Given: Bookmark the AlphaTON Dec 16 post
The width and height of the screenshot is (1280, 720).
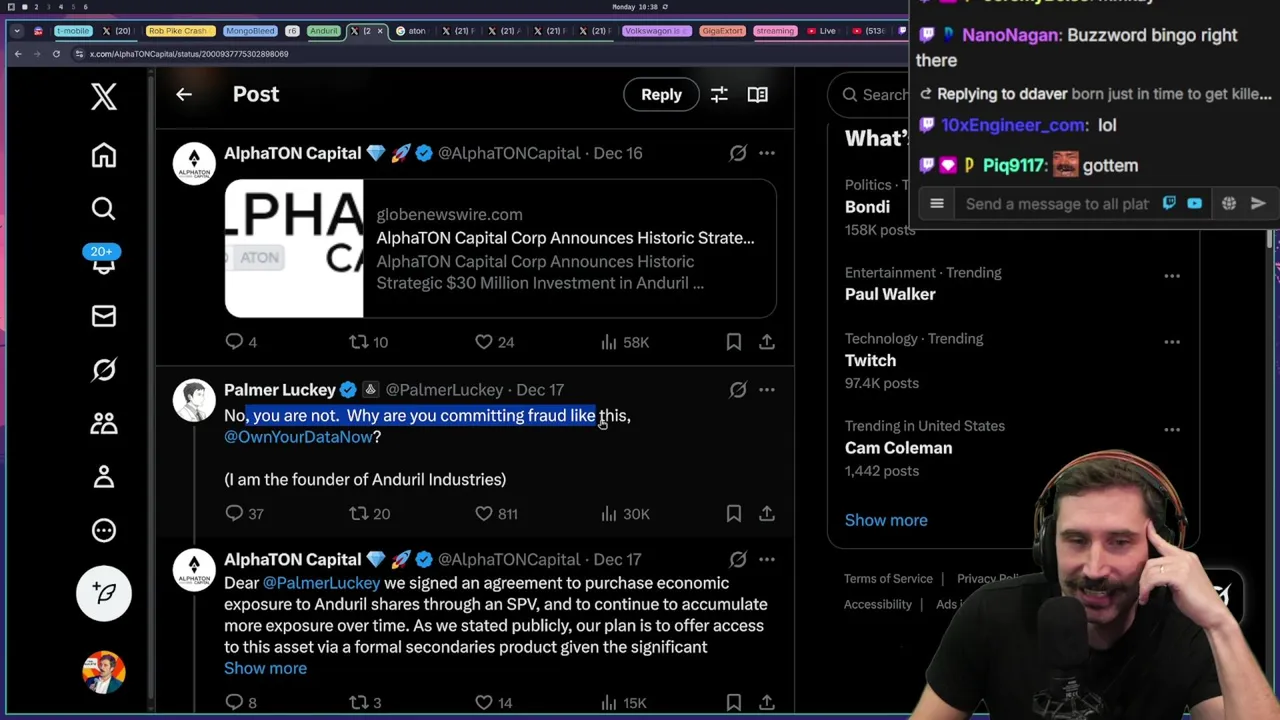Looking at the screenshot, I should click(734, 342).
